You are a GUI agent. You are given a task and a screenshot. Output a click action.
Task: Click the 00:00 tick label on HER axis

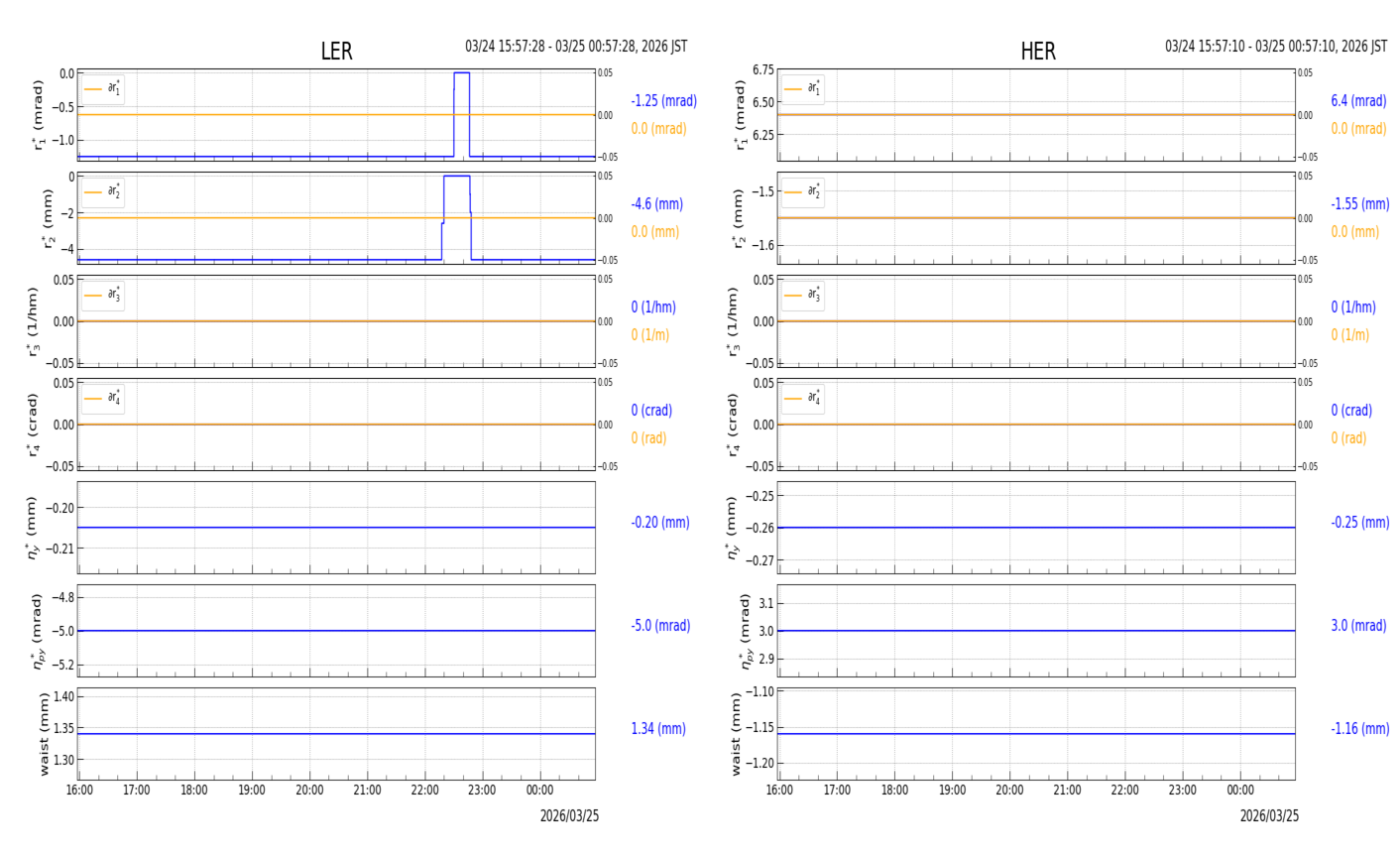tap(1240, 791)
